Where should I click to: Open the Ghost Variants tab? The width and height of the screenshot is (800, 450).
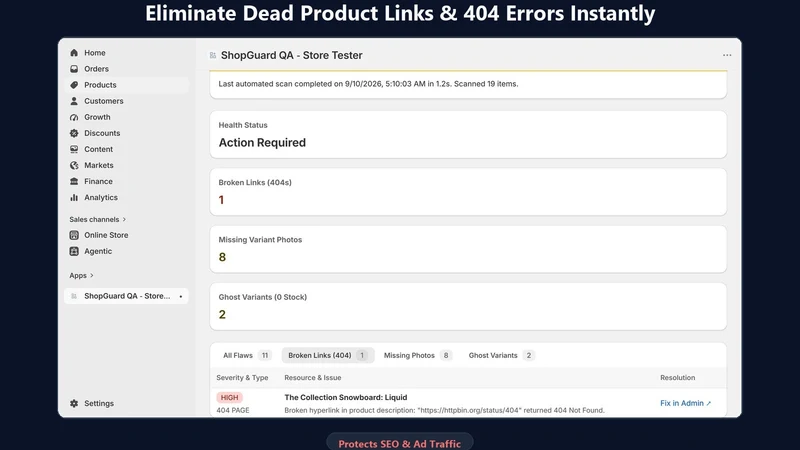[x=501, y=355]
